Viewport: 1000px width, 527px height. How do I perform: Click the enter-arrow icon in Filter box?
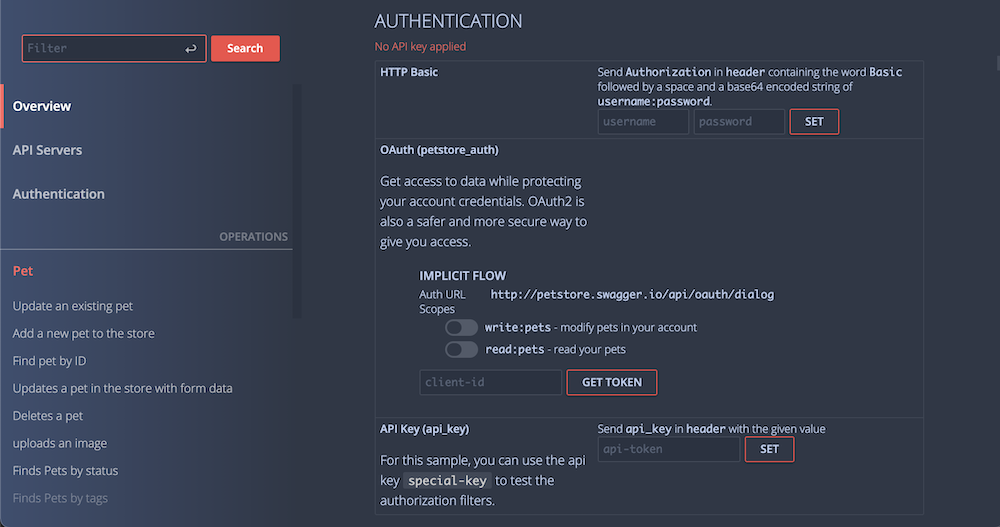click(x=191, y=48)
